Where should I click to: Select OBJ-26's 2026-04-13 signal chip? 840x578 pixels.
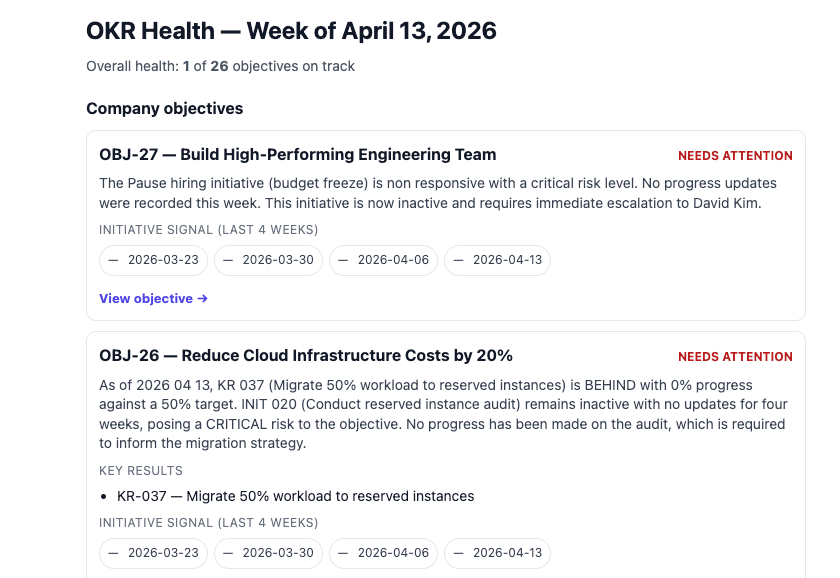[x=497, y=553]
